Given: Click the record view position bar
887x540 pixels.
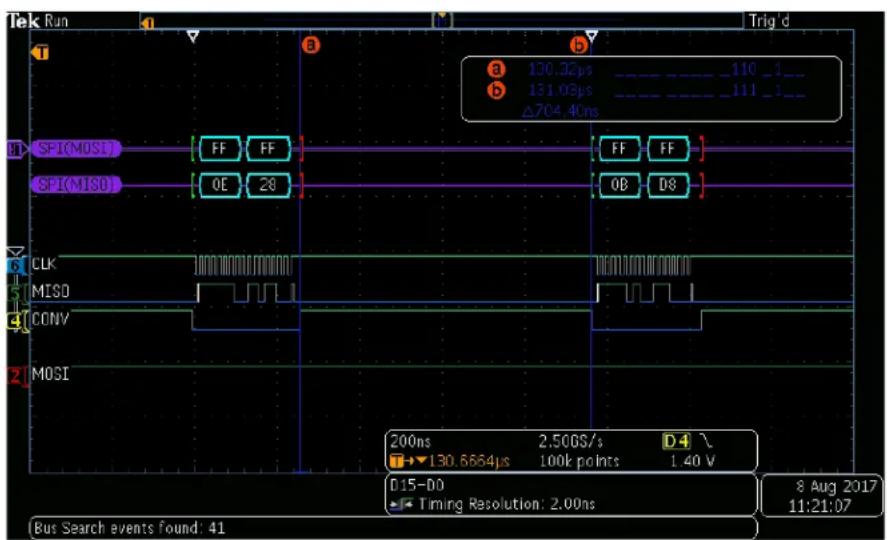Looking at the screenshot, I should tap(441, 21).
